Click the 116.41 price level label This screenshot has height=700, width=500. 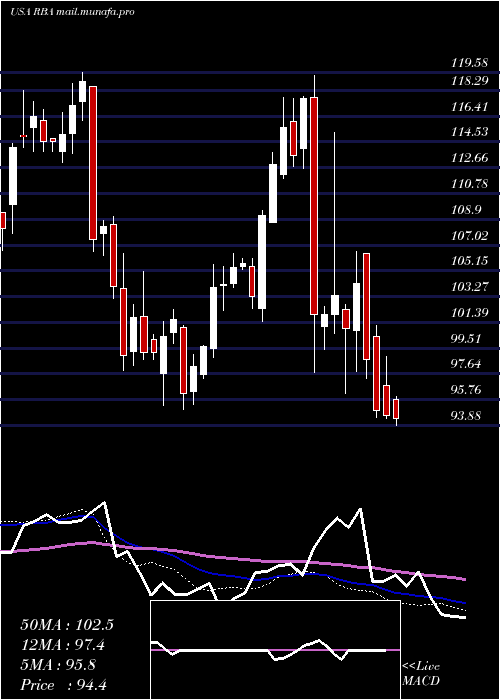[469, 107]
